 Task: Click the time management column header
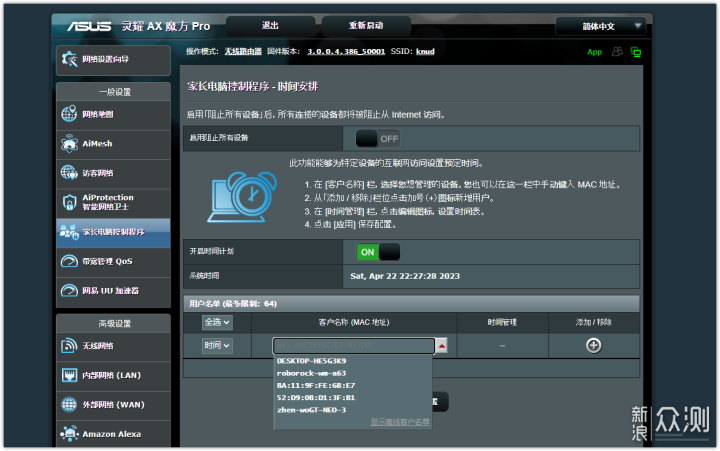[x=502, y=322]
